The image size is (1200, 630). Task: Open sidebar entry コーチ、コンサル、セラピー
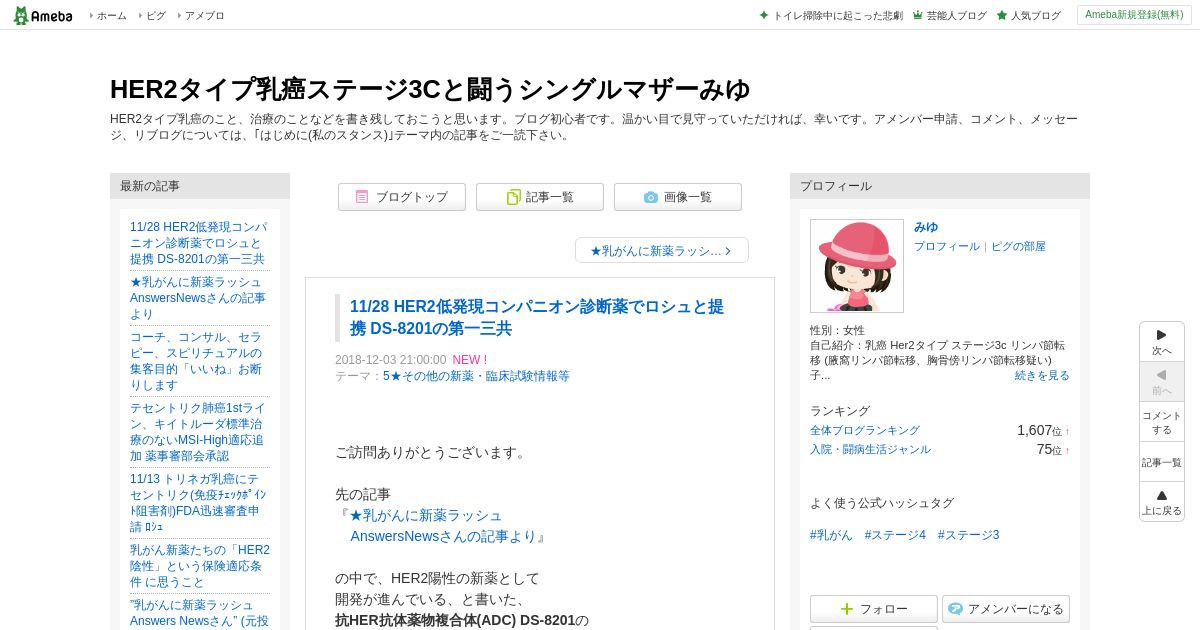[196, 361]
